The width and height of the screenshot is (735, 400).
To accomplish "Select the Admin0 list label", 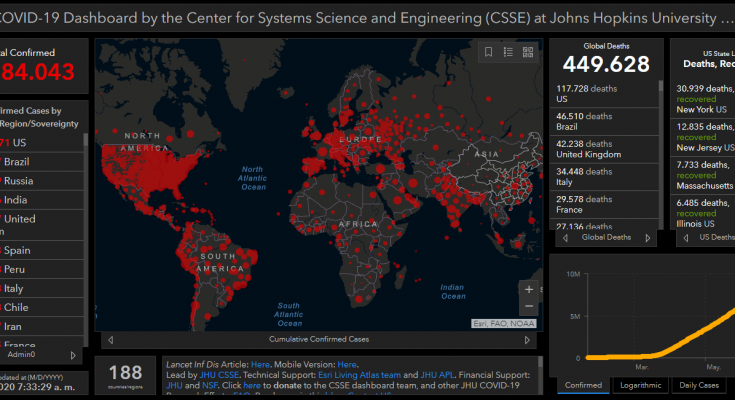I will click(21, 355).
